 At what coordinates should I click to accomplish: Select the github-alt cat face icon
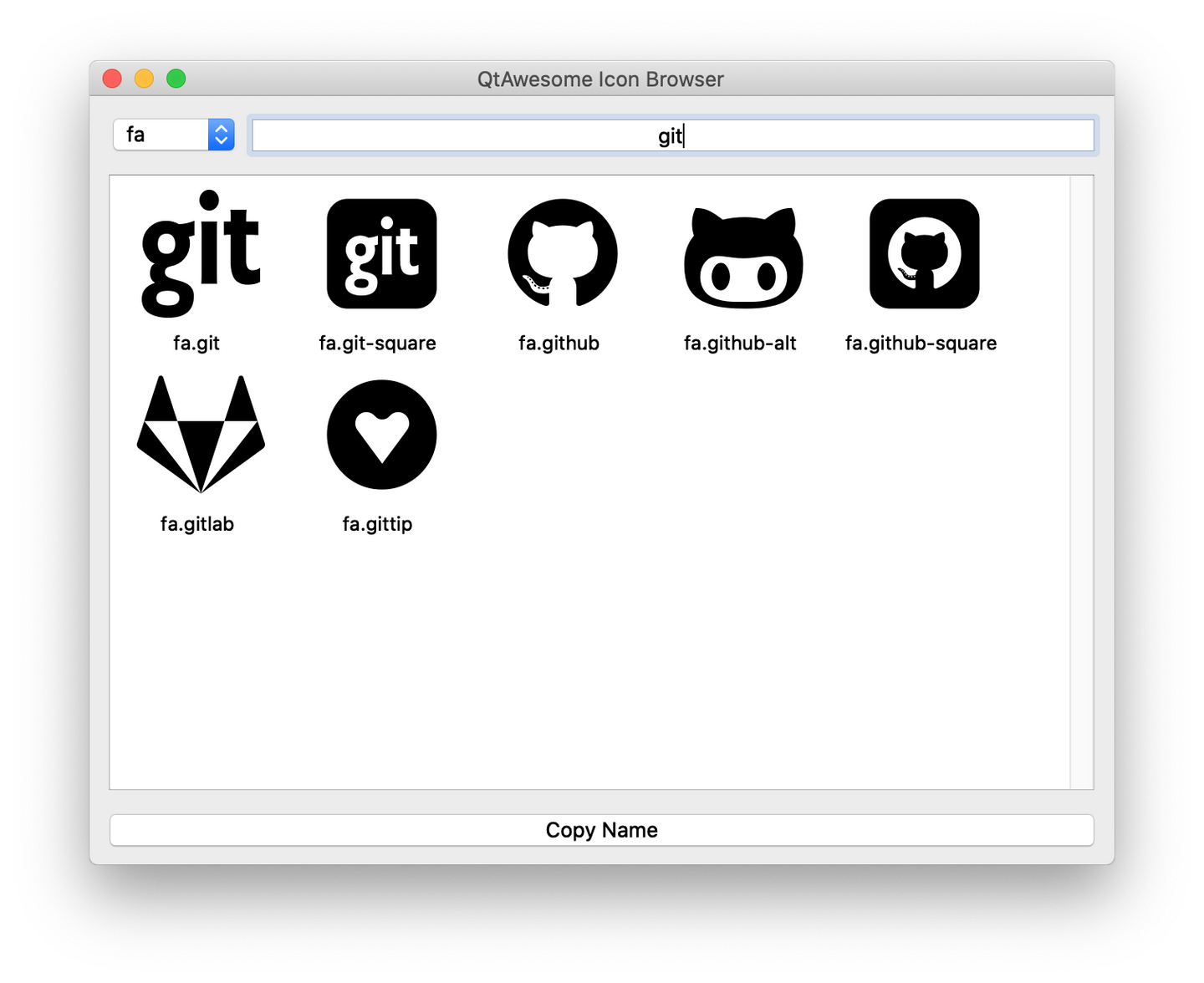click(743, 257)
